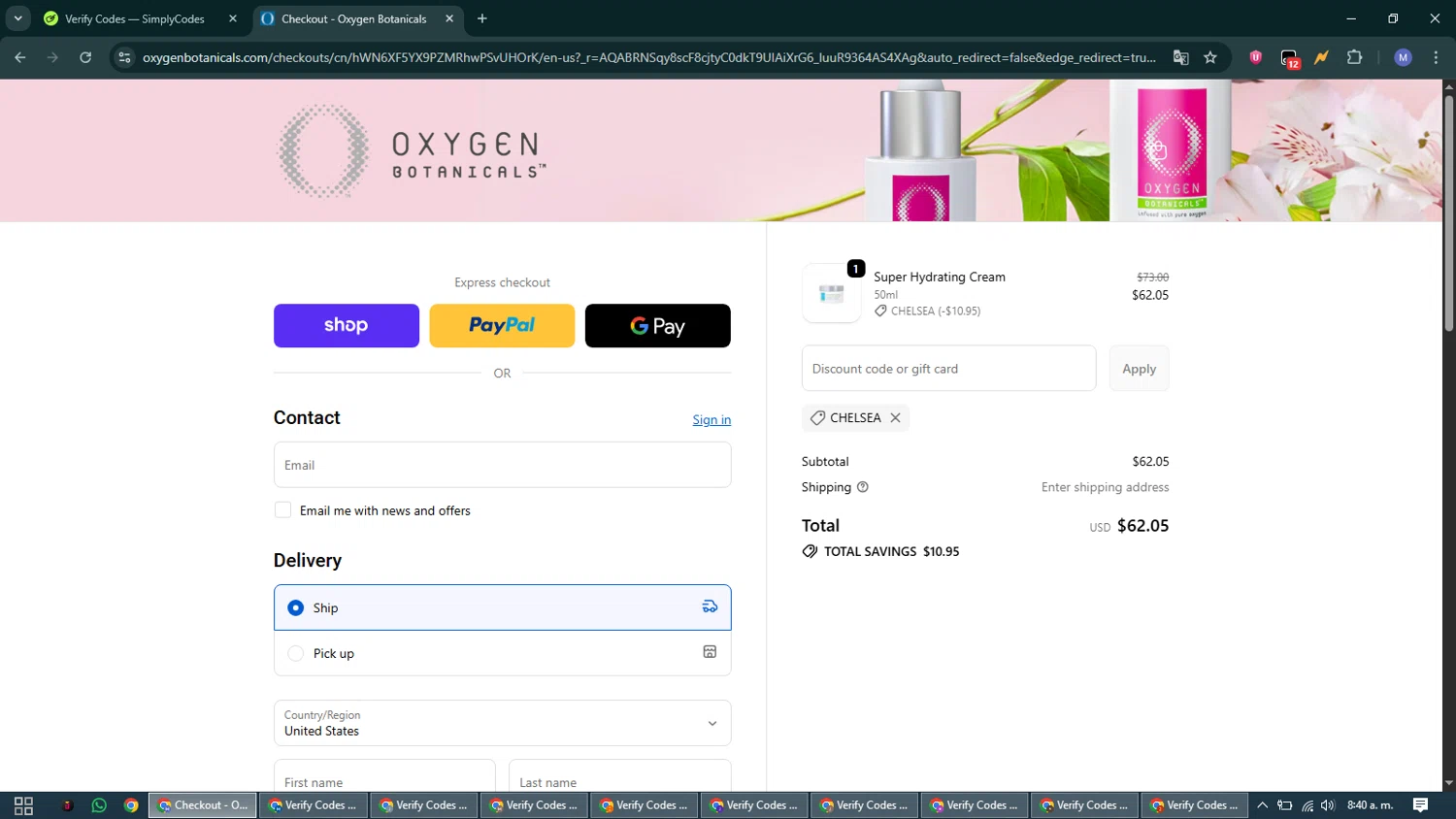The image size is (1456, 819).
Task: Switch to the Checkout - O... taskbar window
Action: pyautogui.click(x=203, y=805)
